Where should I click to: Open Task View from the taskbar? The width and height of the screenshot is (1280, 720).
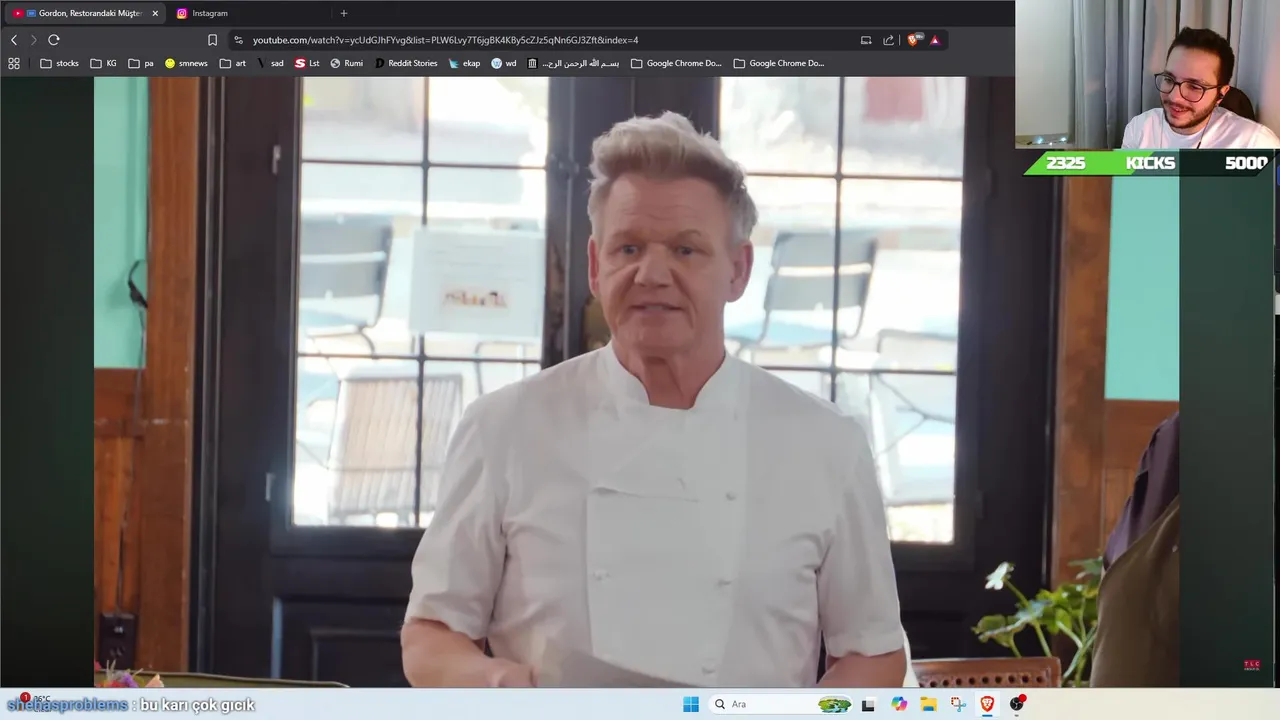(868, 704)
